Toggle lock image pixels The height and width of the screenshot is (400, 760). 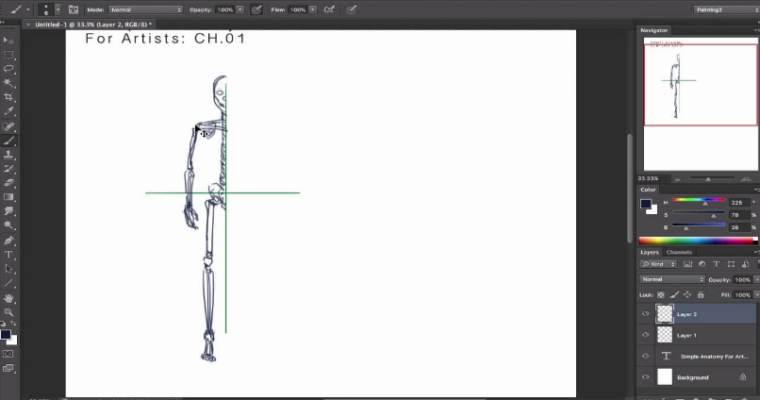tap(674, 294)
